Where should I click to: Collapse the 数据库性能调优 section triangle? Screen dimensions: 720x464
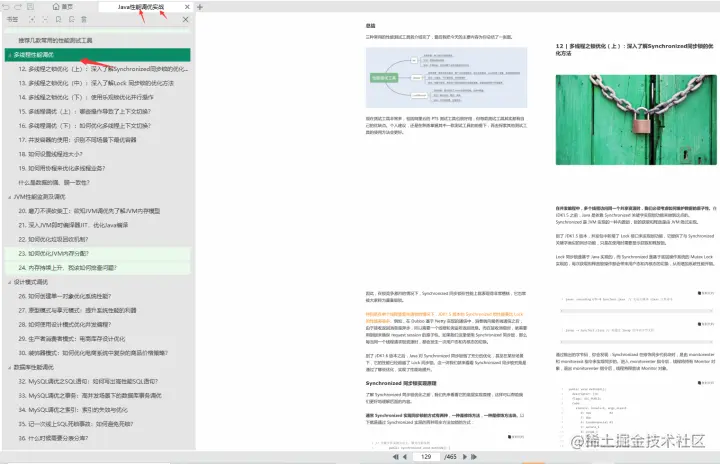point(9,368)
